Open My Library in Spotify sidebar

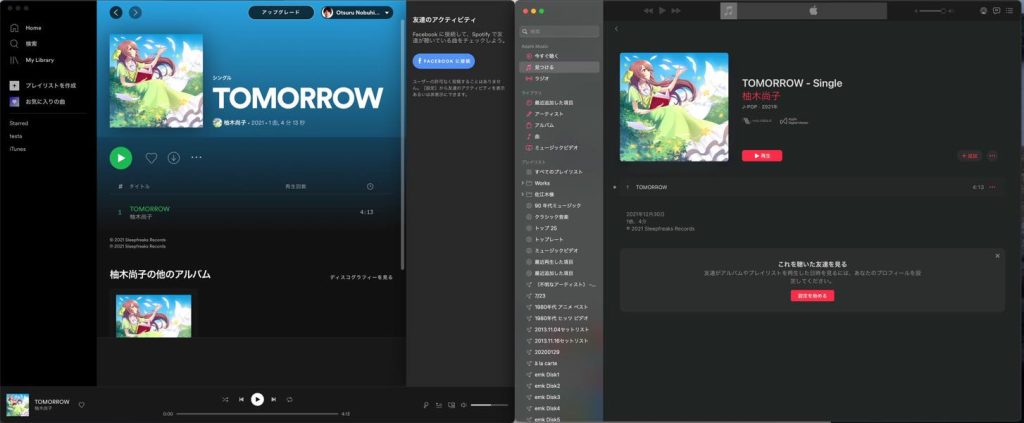click(32, 60)
